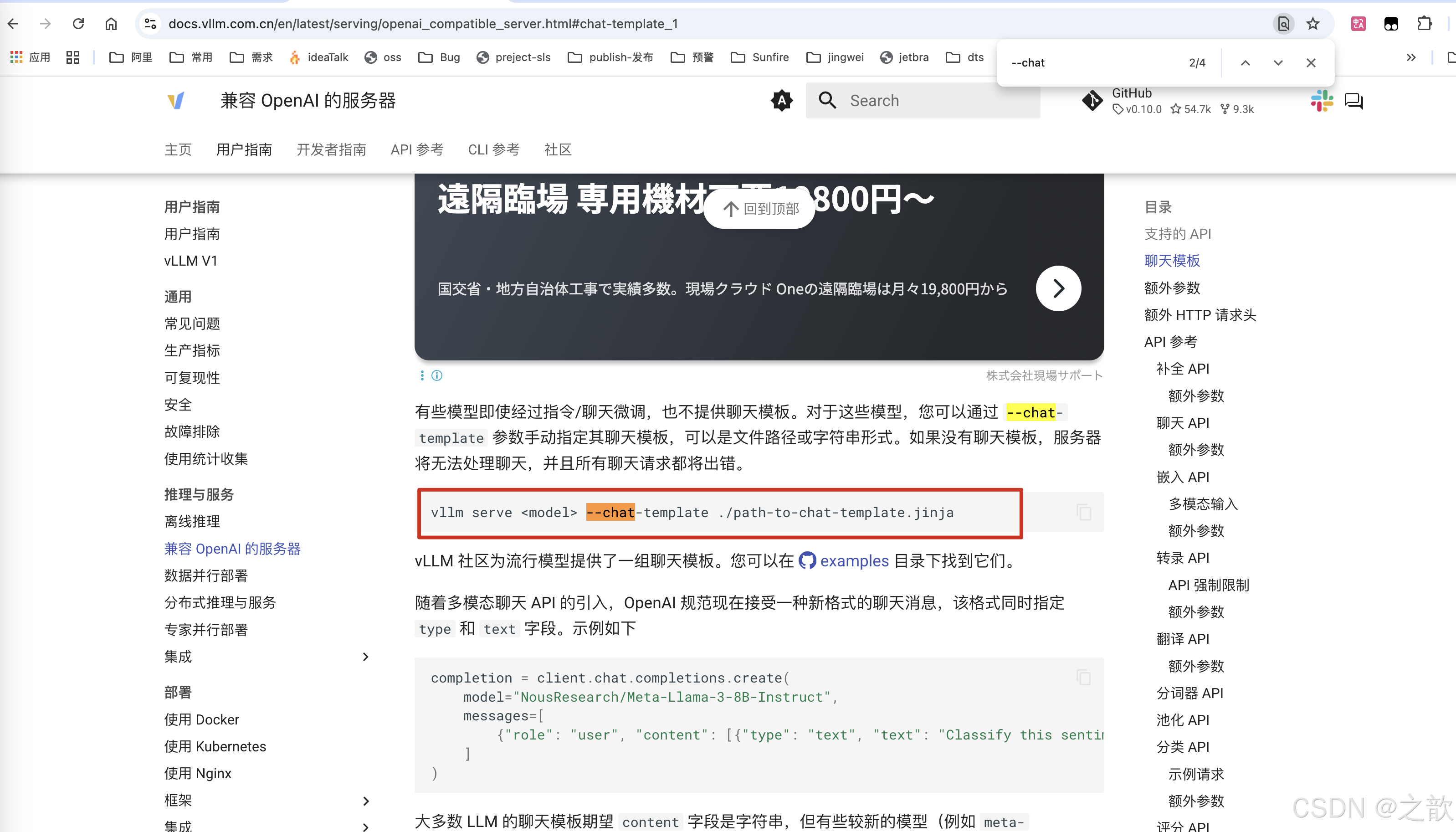Select the 用户指南 navigation tab
Image resolution: width=1456 pixels, height=832 pixels.
(244, 150)
